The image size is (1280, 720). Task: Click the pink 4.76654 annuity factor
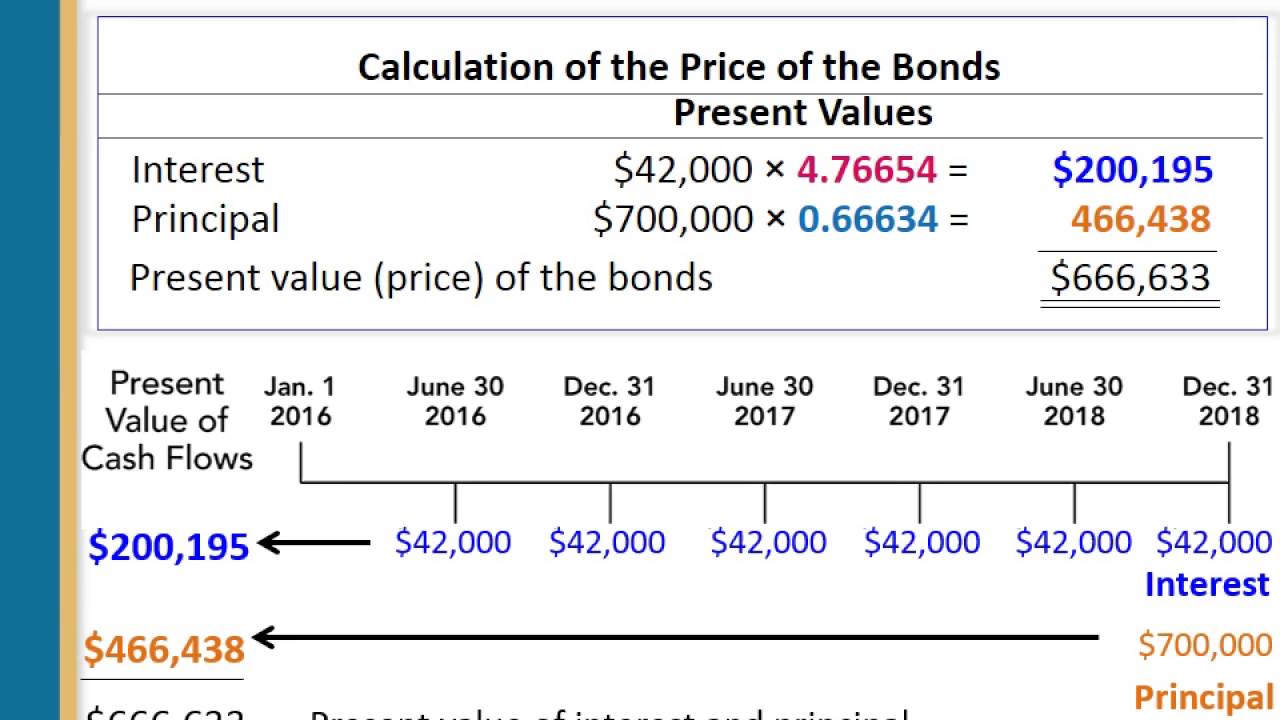pos(866,170)
